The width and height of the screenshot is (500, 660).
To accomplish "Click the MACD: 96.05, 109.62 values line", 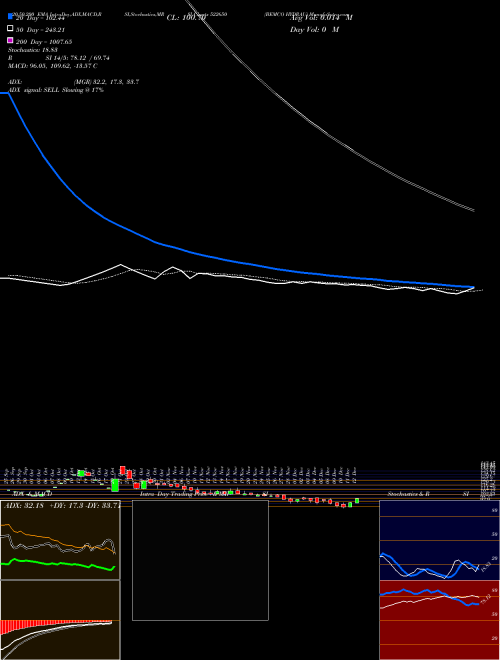I will tap(53, 66).
